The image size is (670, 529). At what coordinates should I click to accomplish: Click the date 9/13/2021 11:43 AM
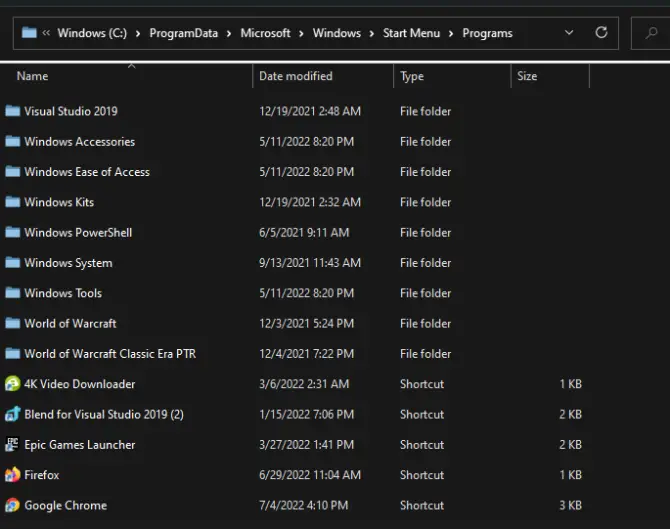[310, 263]
